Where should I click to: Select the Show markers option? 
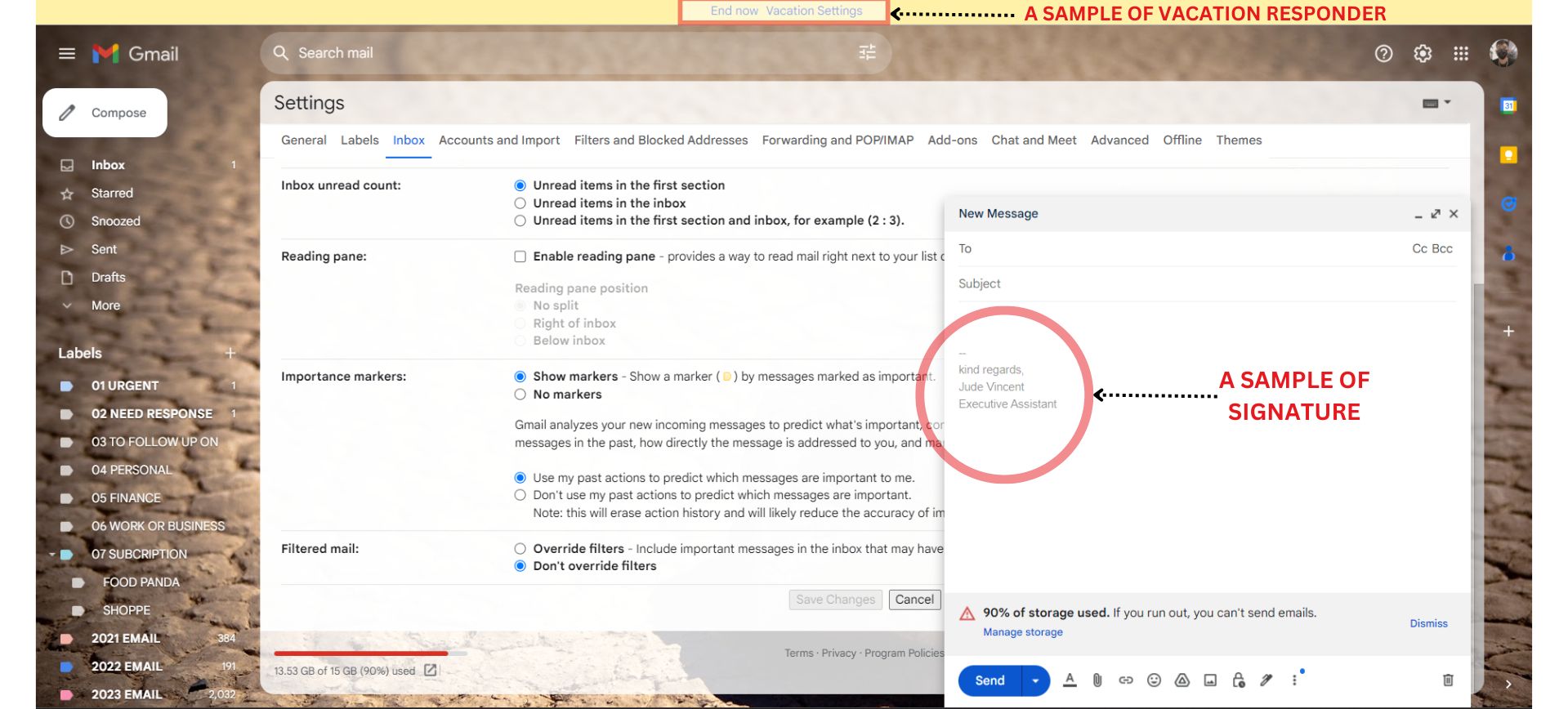520,377
